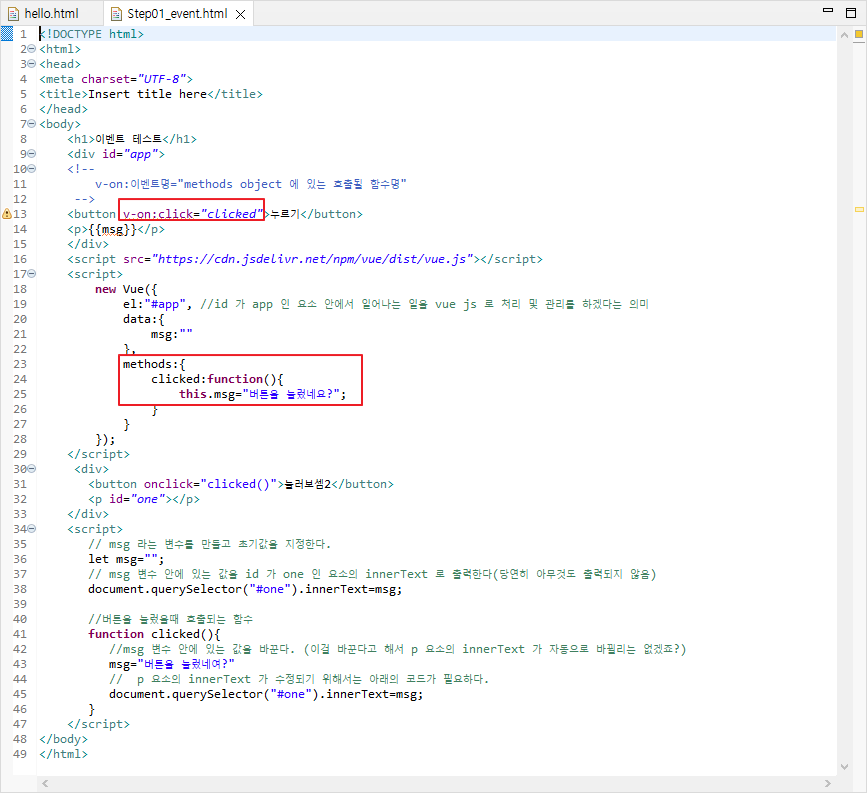The height and width of the screenshot is (793, 867).
Task: Click the "data:{" text on line 20
Action: pyautogui.click(x=144, y=319)
